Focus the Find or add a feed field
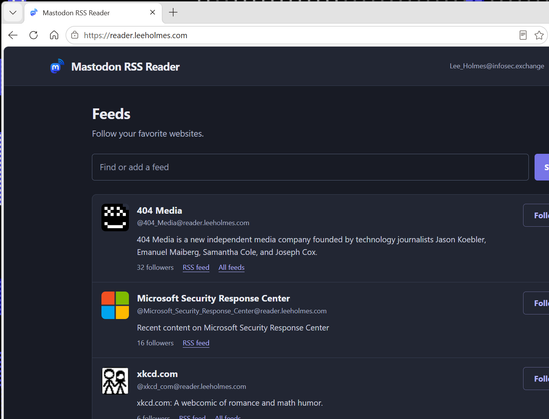The image size is (549, 419). pyautogui.click(x=310, y=167)
